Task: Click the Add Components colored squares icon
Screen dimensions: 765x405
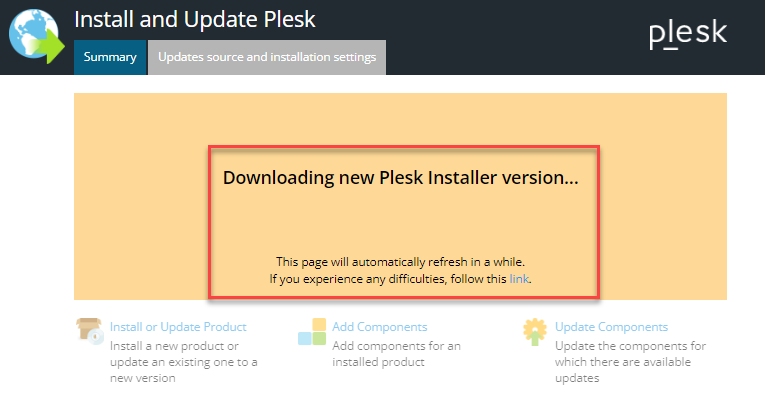Action: [312, 331]
